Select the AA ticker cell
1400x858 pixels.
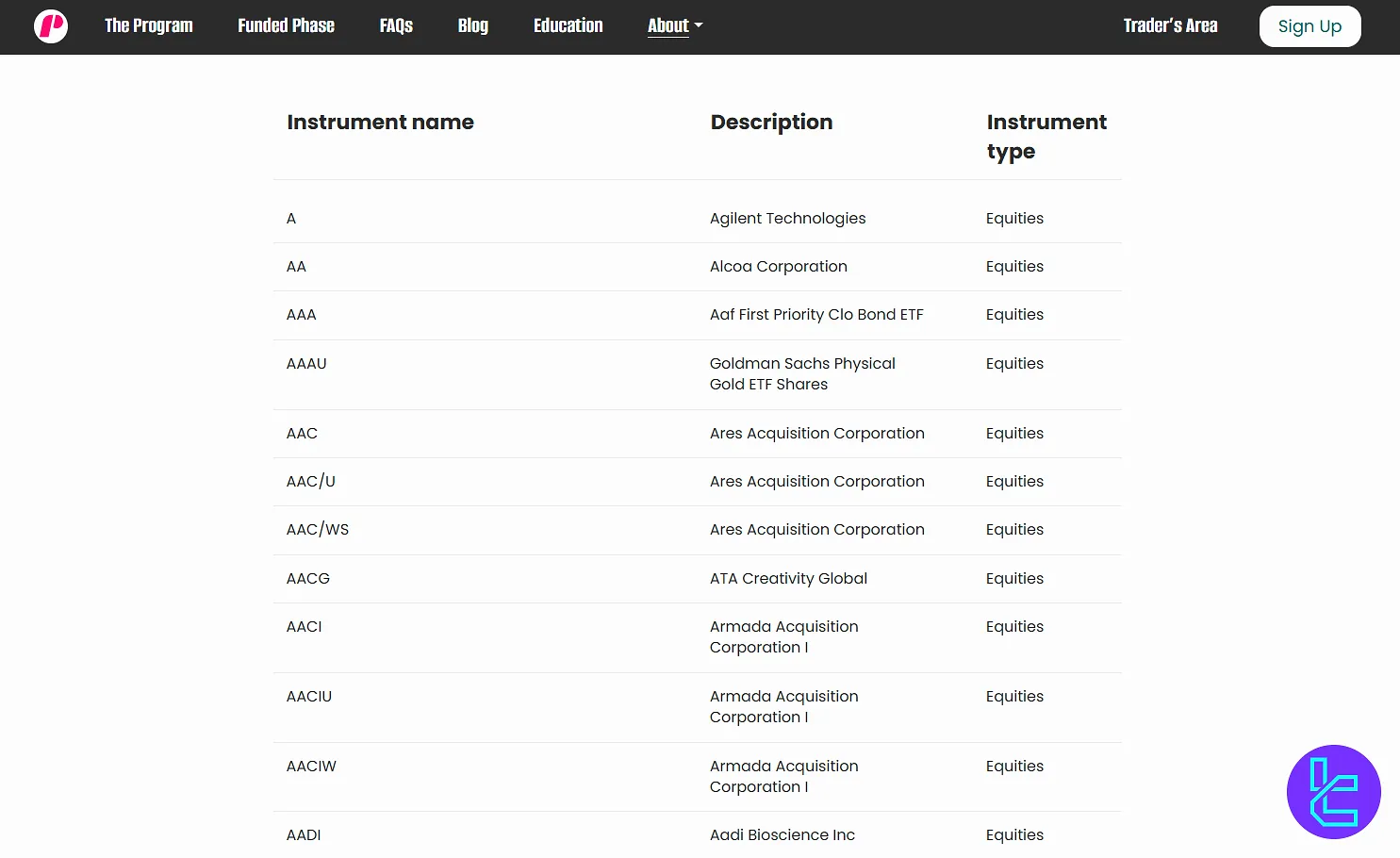pos(296,267)
